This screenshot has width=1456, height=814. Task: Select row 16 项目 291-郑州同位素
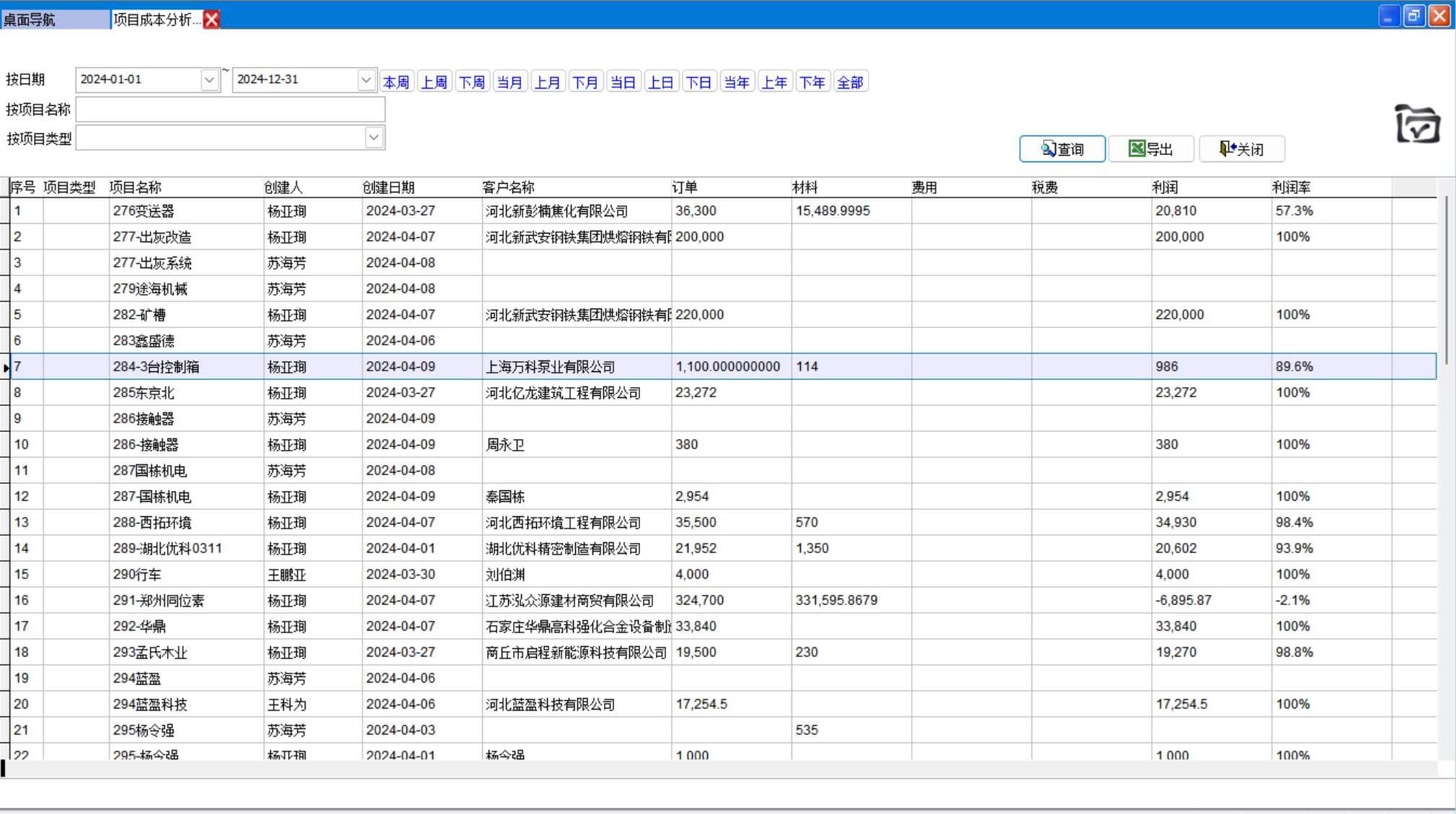(x=159, y=601)
